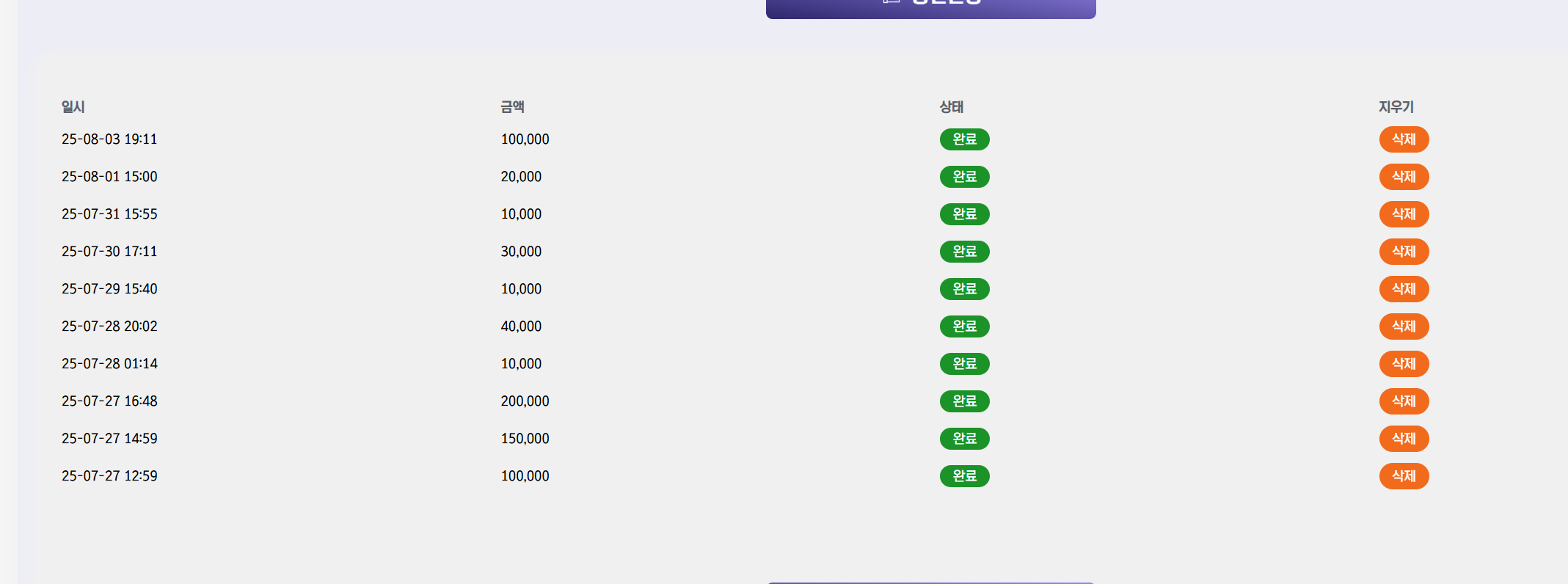Click the 일시 column header
Viewport: 1568px width, 584px height.
[73, 107]
